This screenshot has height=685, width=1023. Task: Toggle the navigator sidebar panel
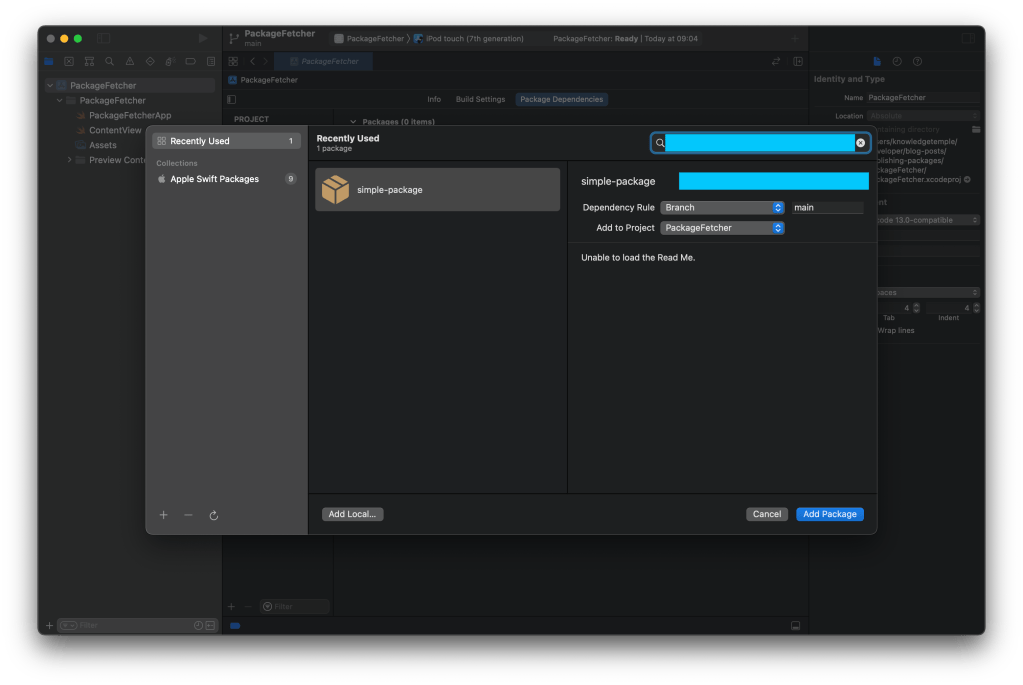click(104, 38)
